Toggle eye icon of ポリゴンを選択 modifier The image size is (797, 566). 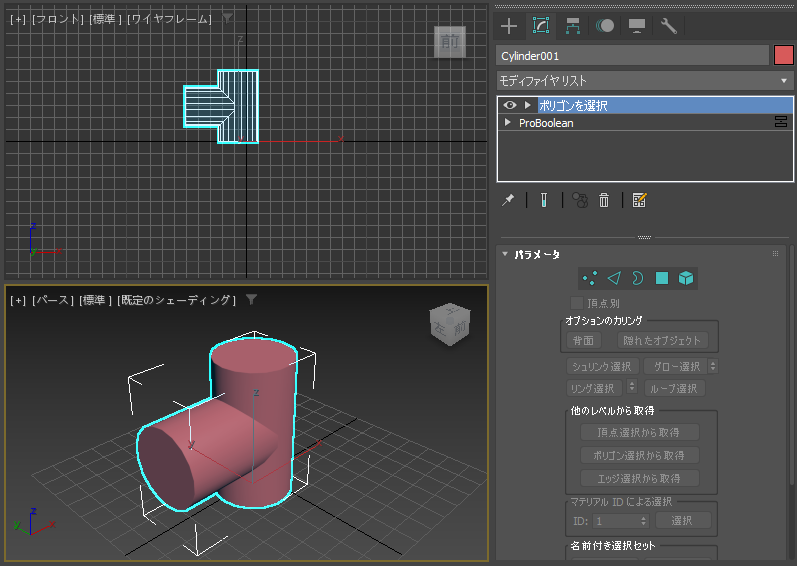510,105
